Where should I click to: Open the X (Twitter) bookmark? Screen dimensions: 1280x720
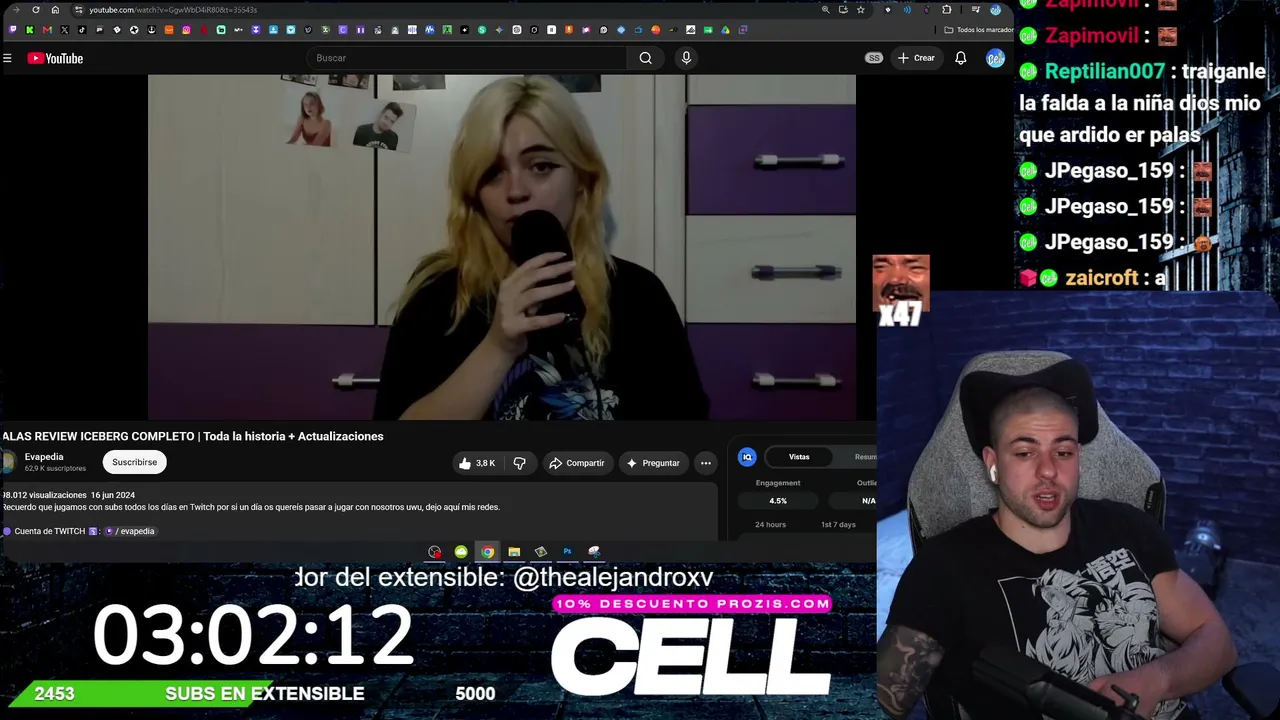(64, 30)
